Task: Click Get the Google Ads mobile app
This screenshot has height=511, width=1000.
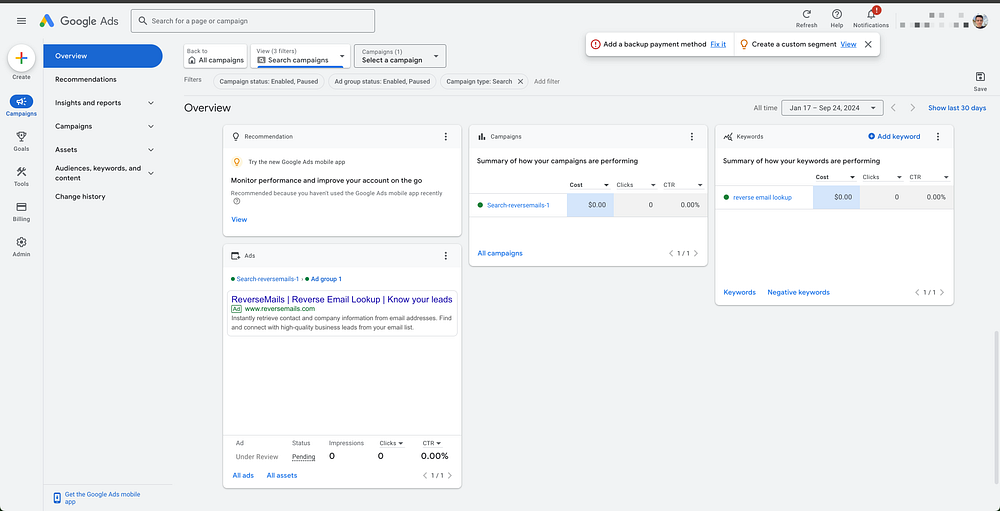Action: point(102,498)
